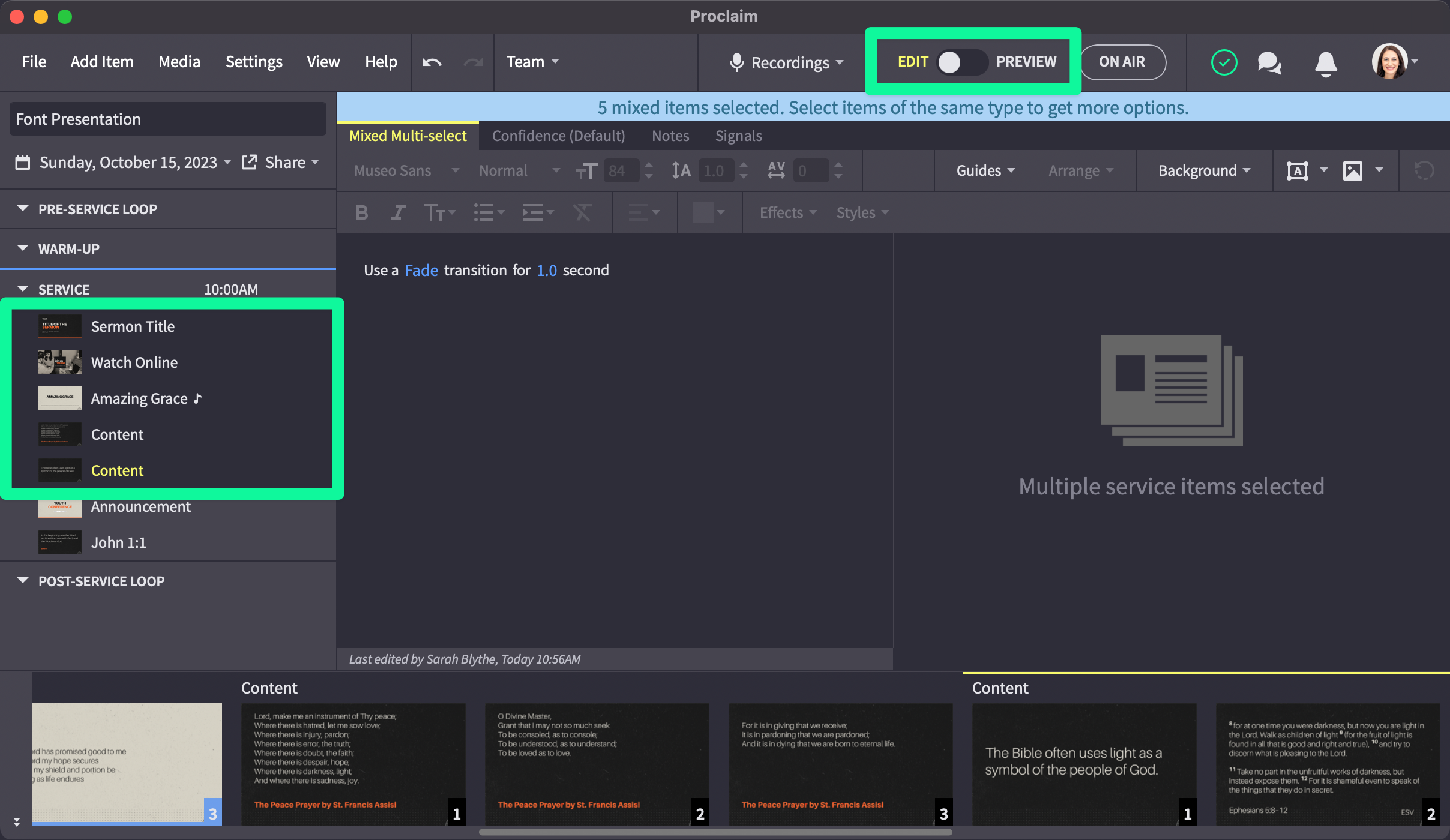The image size is (1450, 840).
Task: Open the Media menu
Action: click(x=179, y=62)
